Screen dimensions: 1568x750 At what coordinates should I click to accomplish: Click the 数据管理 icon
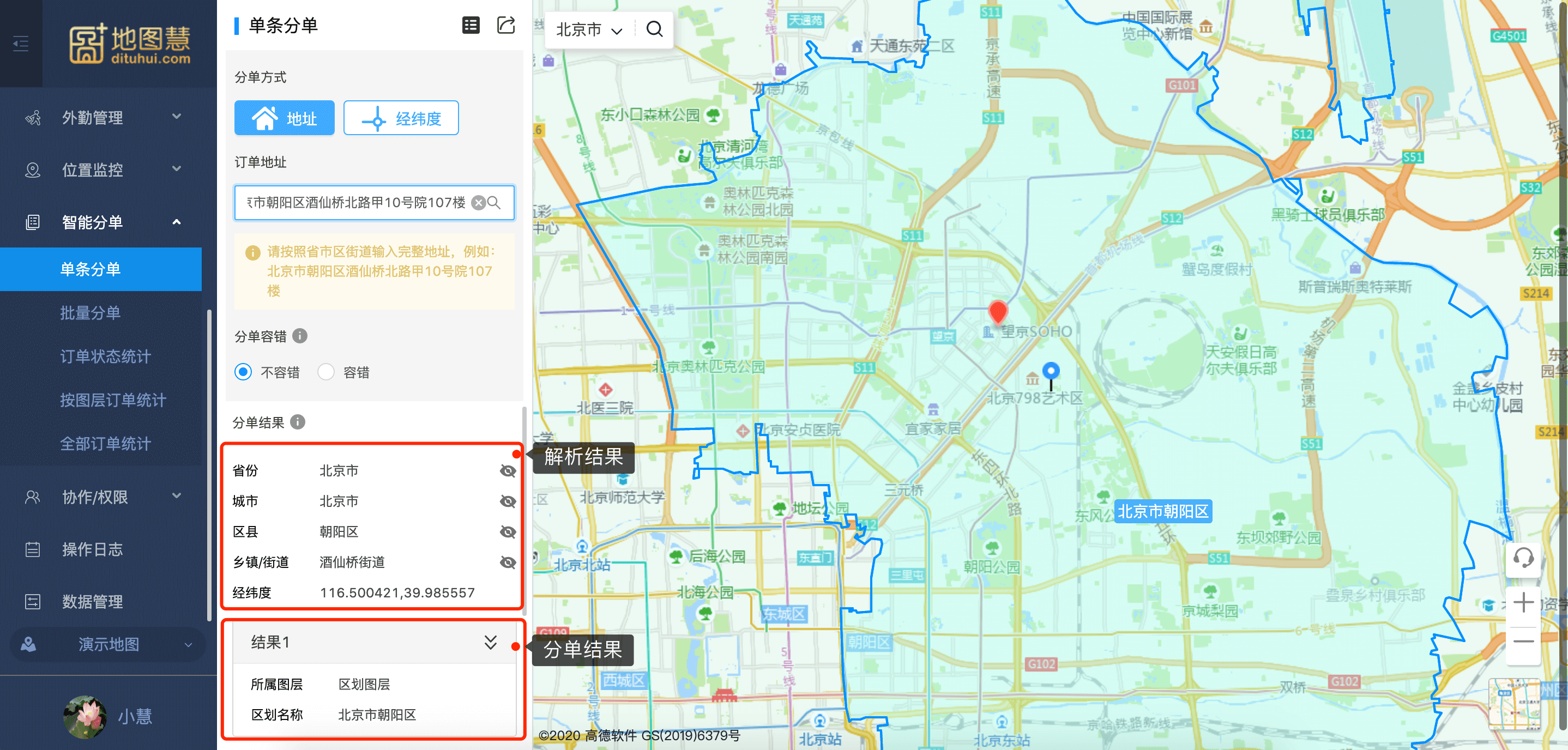point(33,602)
